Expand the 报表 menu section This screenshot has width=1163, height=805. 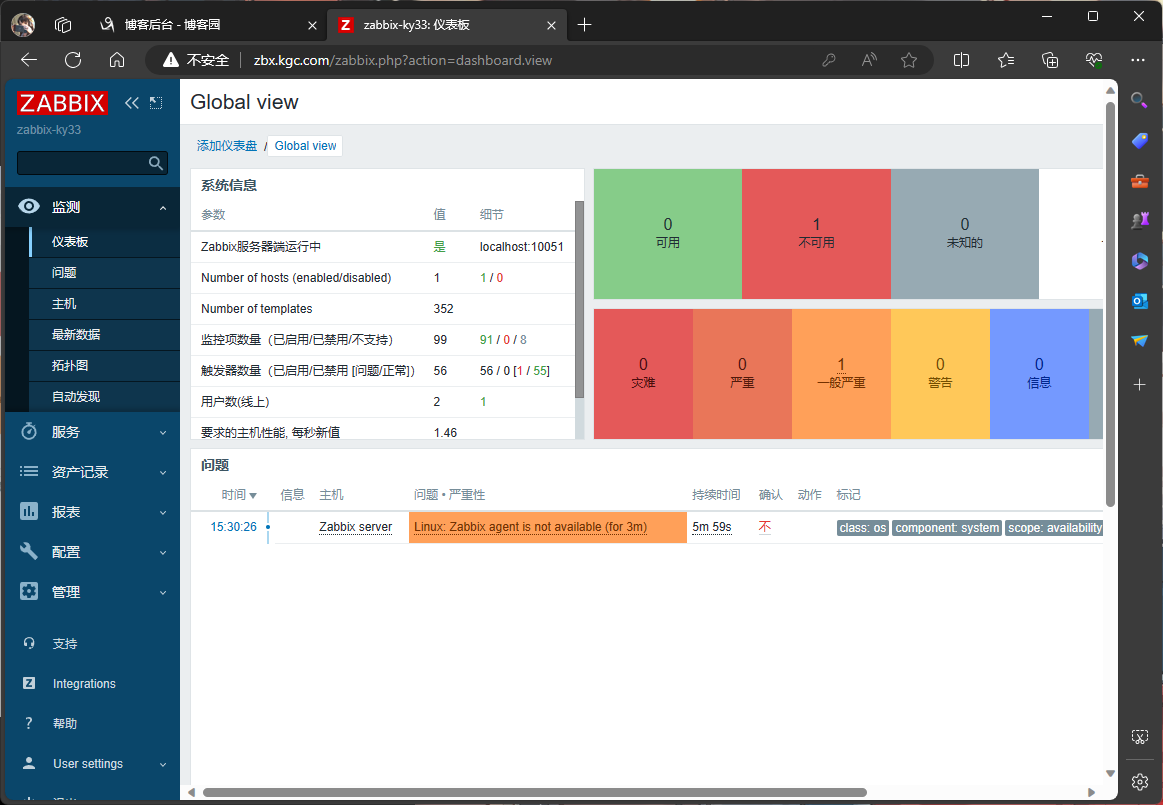tap(93, 512)
